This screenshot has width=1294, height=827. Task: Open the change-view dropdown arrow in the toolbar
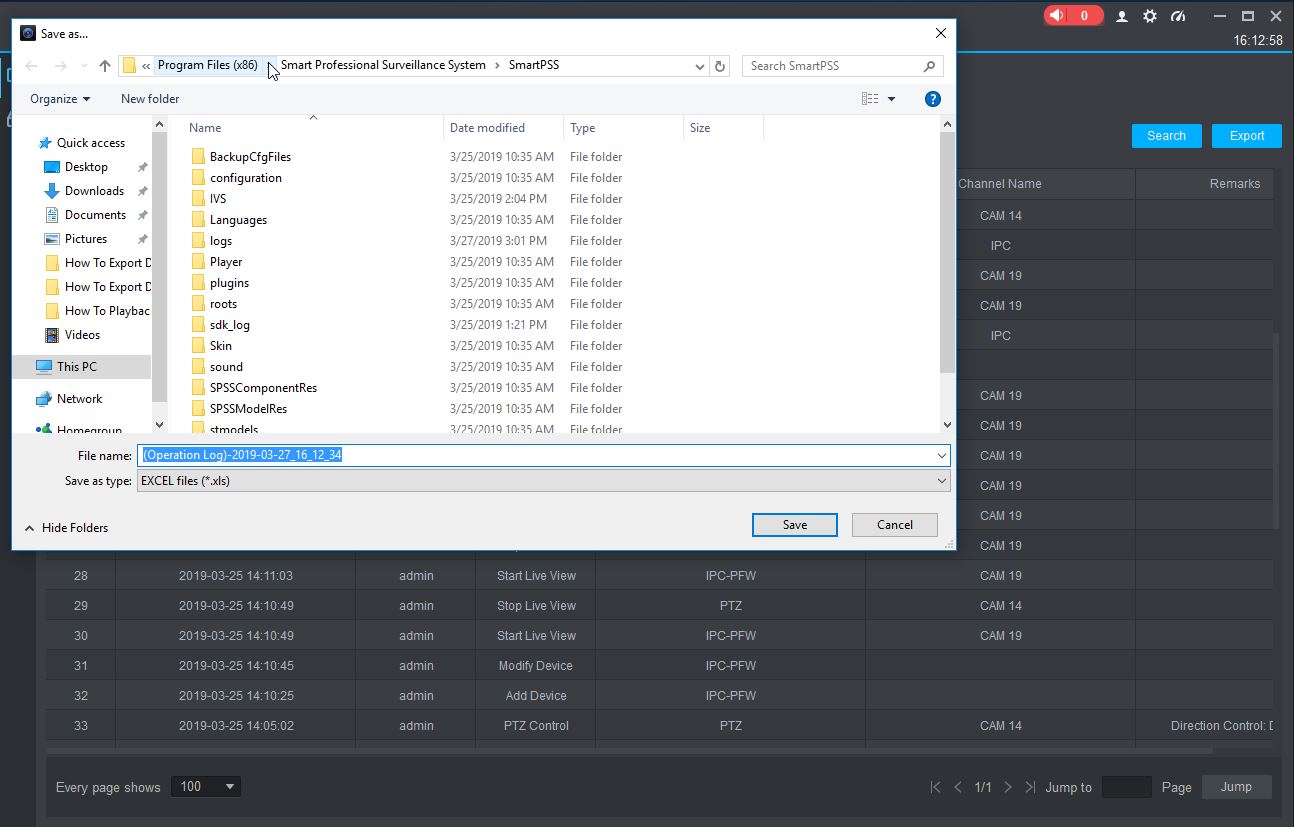click(890, 98)
